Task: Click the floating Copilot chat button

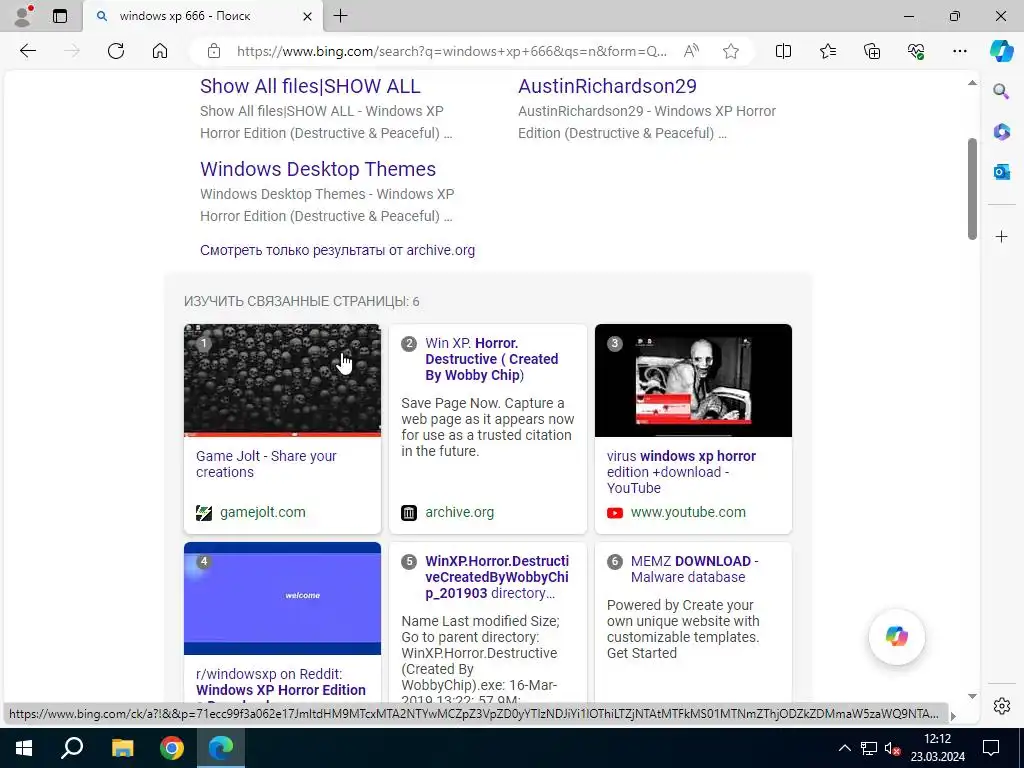Action: tap(897, 636)
